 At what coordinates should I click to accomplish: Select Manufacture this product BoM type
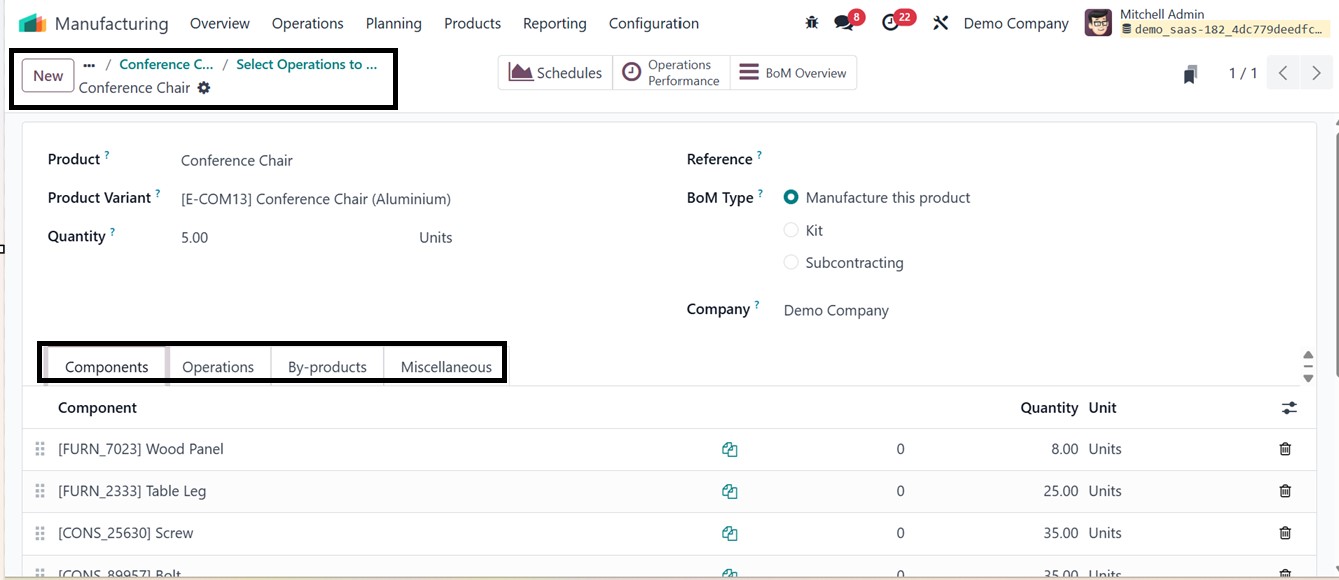click(791, 198)
